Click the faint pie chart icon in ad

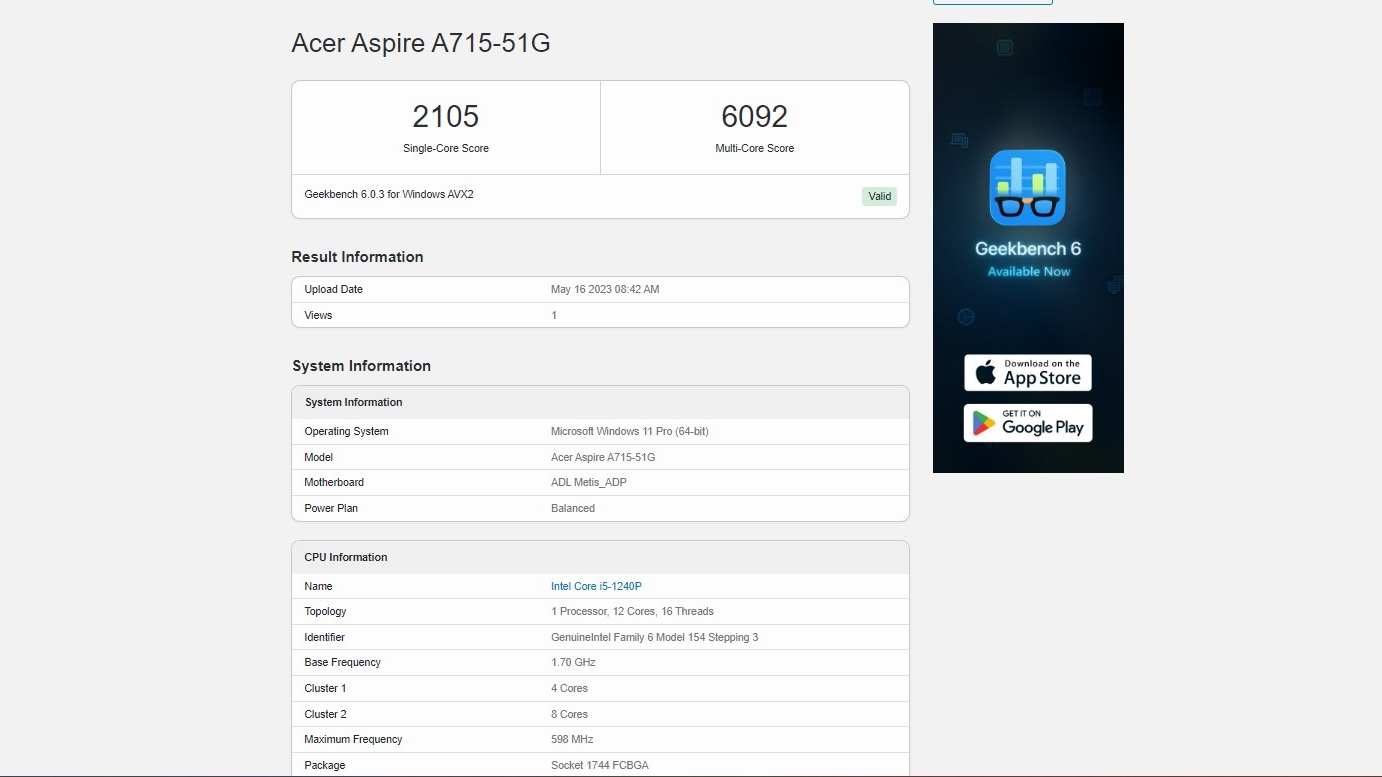click(966, 317)
